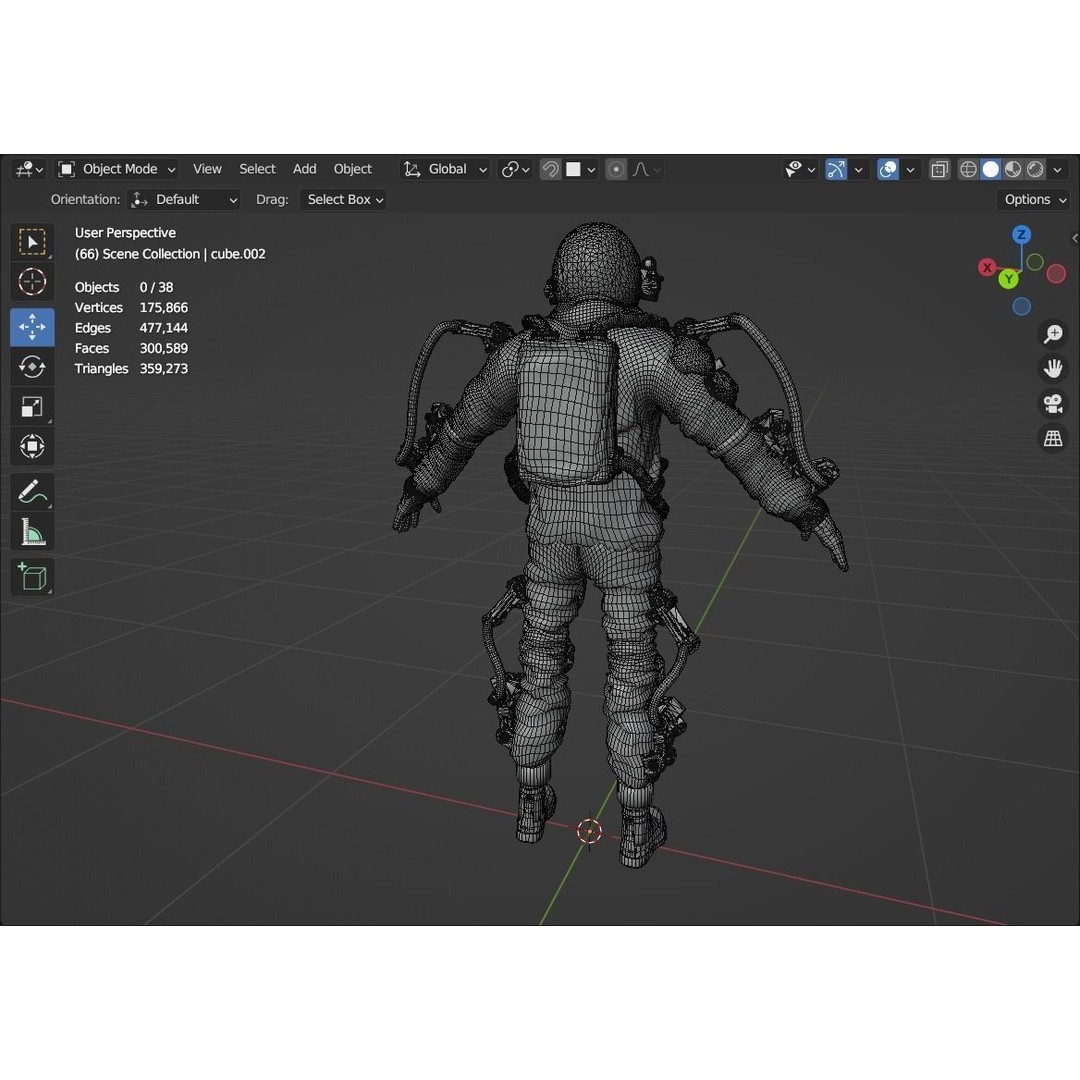The height and width of the screenshot is (1080, 1080).
Task: Select the Annotate pencil tool
Action: [32, 492]
